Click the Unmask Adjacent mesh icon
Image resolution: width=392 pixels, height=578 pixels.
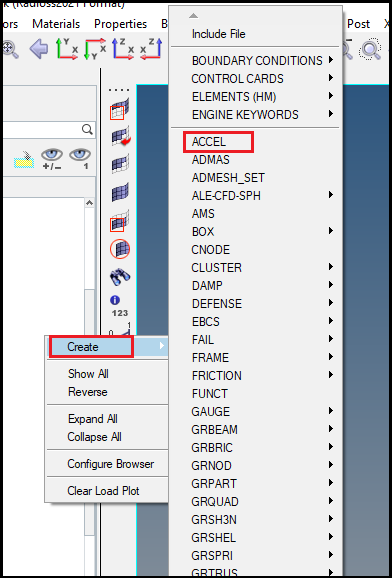coord(121,164)
